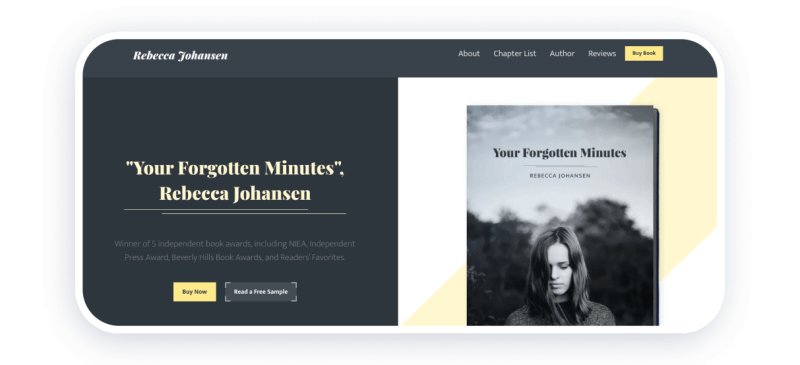Go to the Chapter List section
Screen dimensions: 800x365
click(514, 54)
